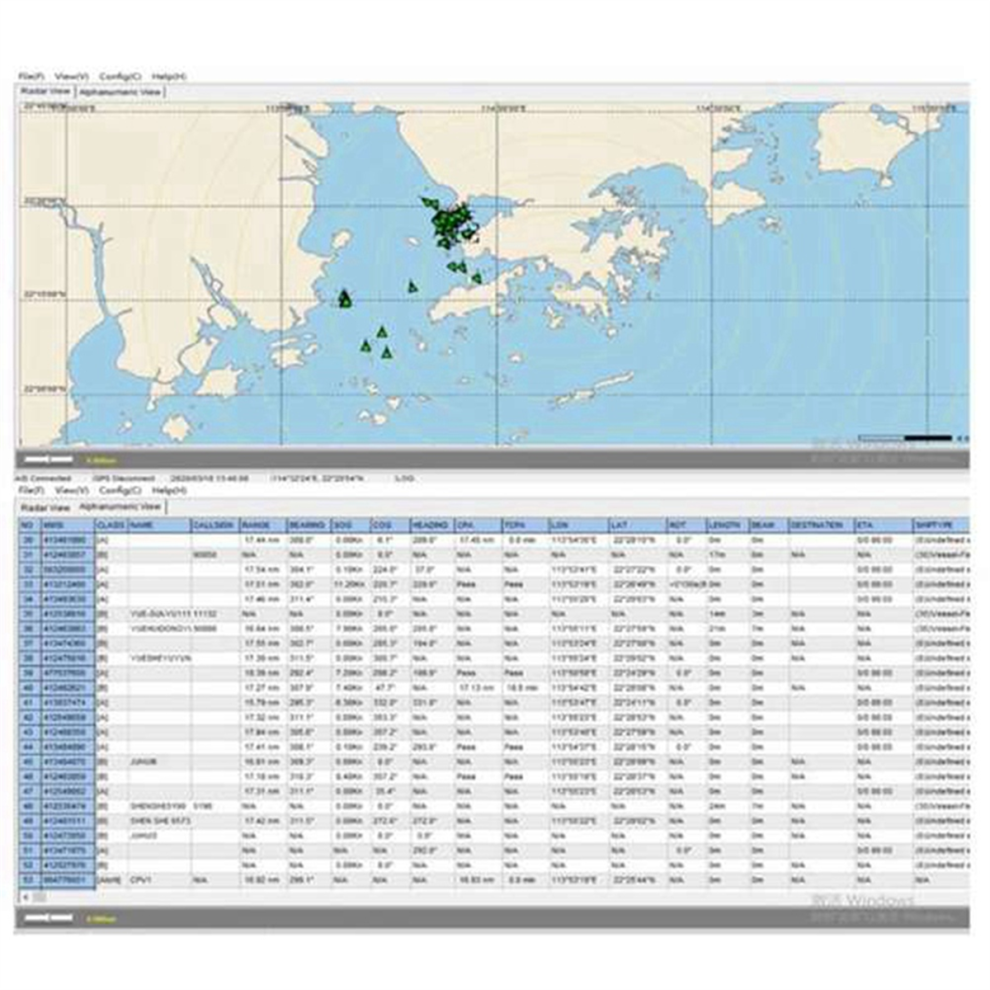Adjust the zoom slider below the radar map
This screenshot has height=990, width=990.
[x=49, y=459]
